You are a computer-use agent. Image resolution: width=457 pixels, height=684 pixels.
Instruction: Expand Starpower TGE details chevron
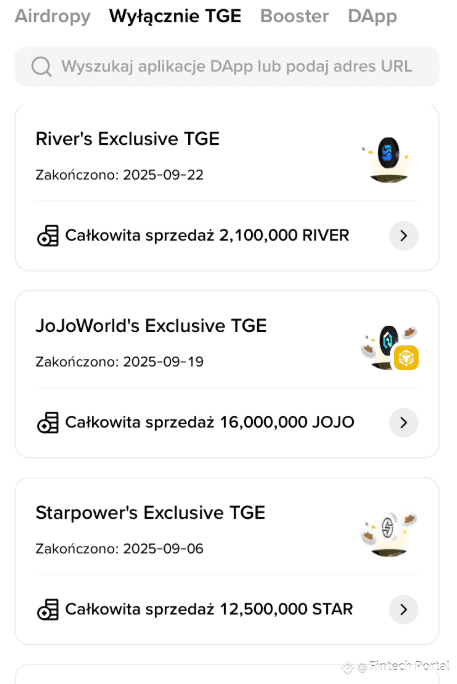[x=404, y=609]
